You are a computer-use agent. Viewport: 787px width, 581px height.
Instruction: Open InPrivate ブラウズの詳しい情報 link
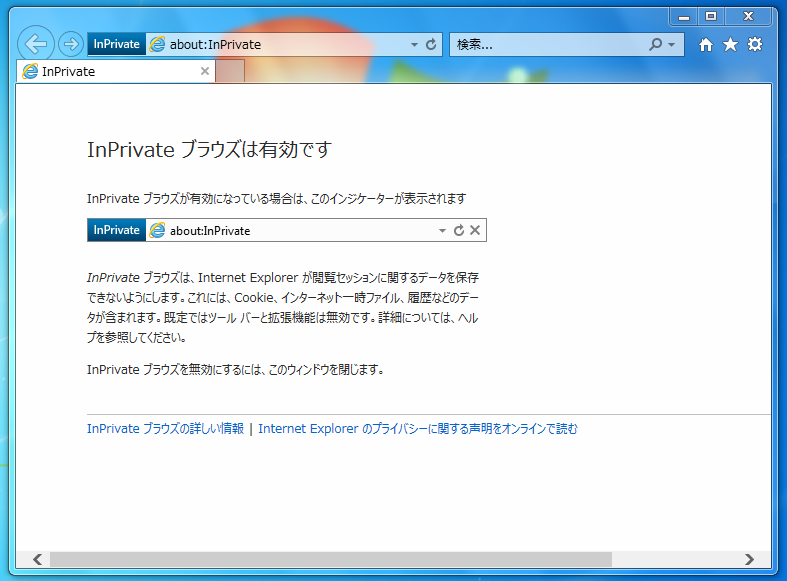point(165,429)
